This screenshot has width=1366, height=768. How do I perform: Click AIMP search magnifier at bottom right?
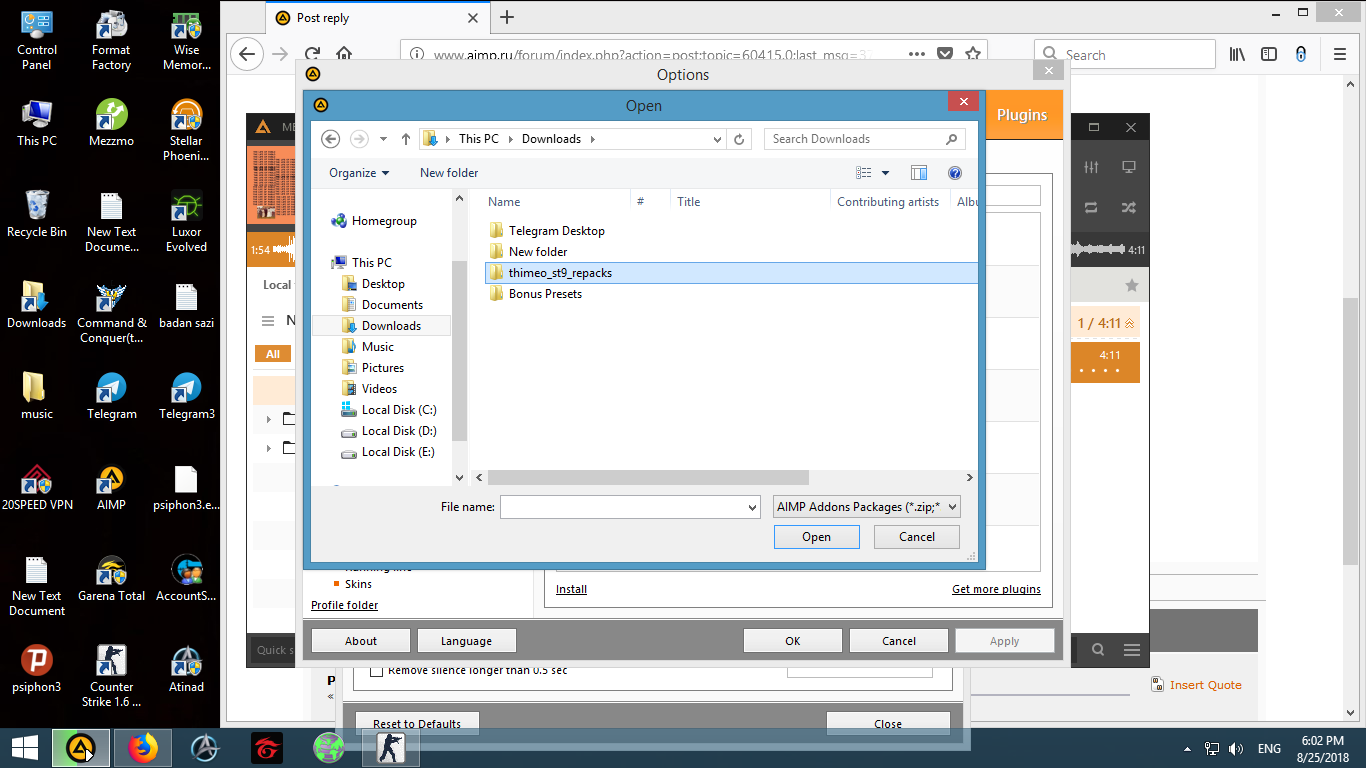coord(1098,650)
